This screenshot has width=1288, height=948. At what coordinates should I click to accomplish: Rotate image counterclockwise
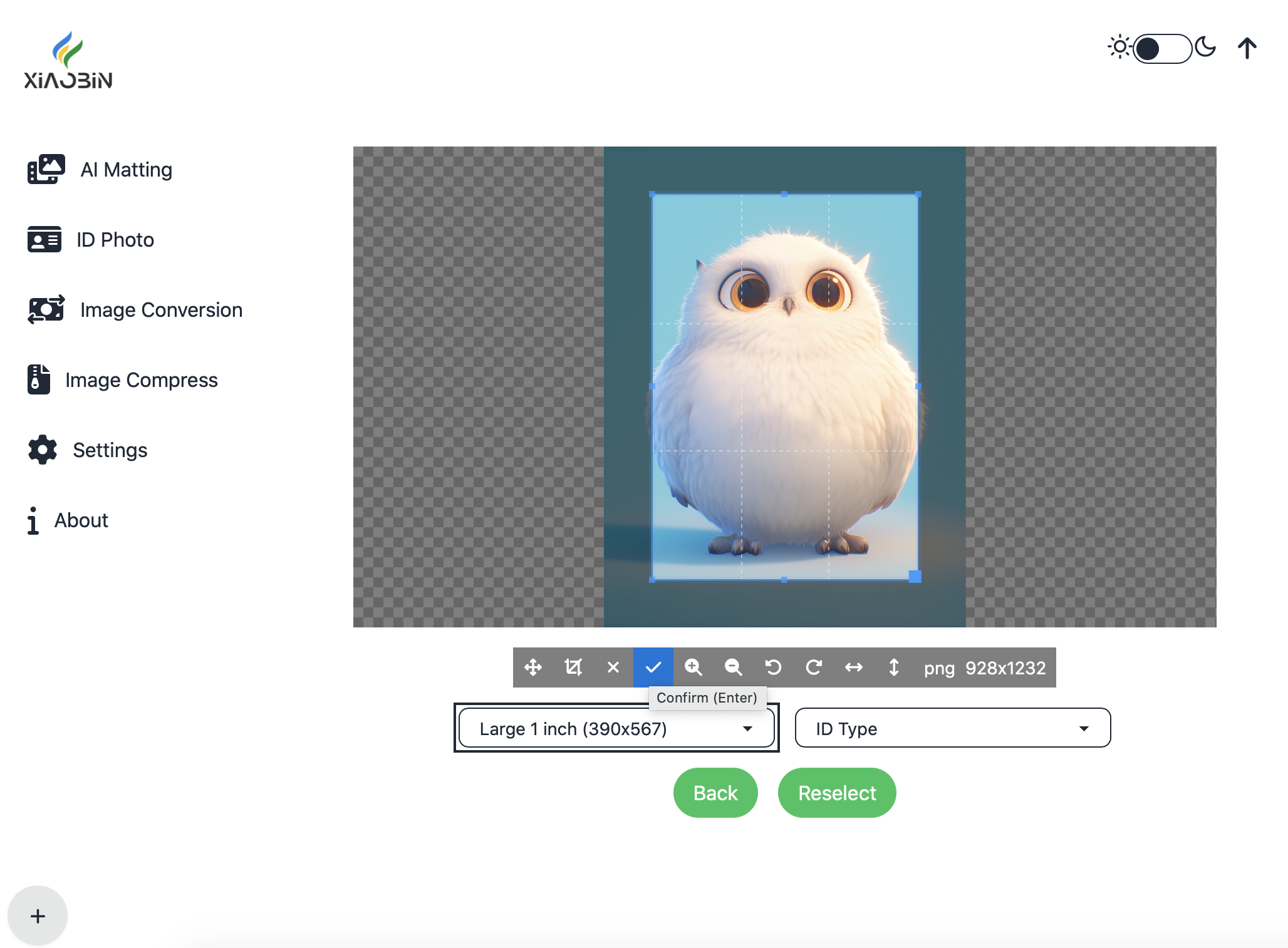click(x=774, y=667)
